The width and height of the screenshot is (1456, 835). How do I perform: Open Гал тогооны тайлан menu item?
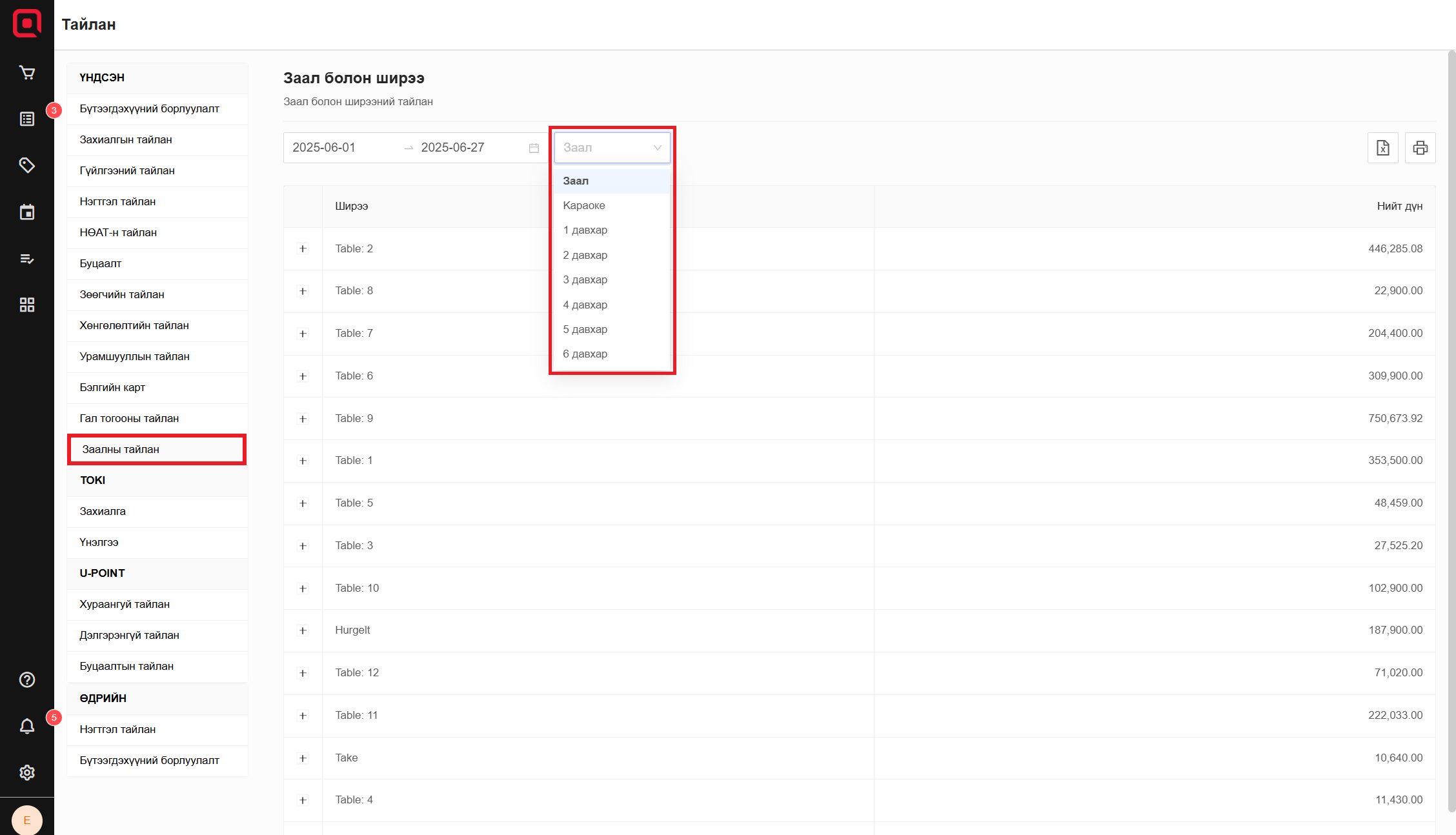pos(129,419)
